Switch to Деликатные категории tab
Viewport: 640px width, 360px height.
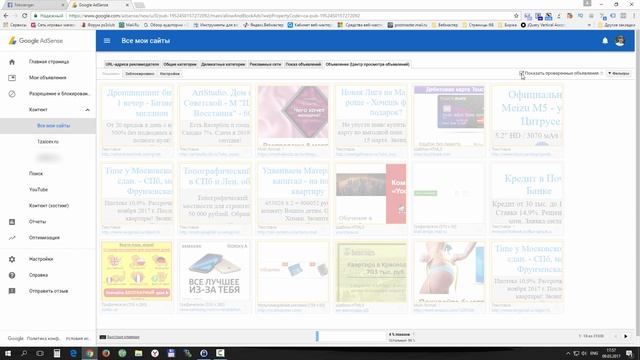pos(223,64)
